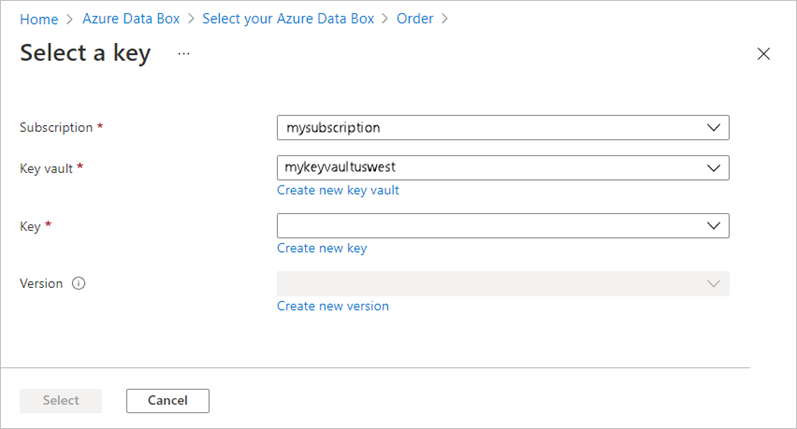Click Create new key vault link
The image size is (797, 429).
tap(338, 190)
